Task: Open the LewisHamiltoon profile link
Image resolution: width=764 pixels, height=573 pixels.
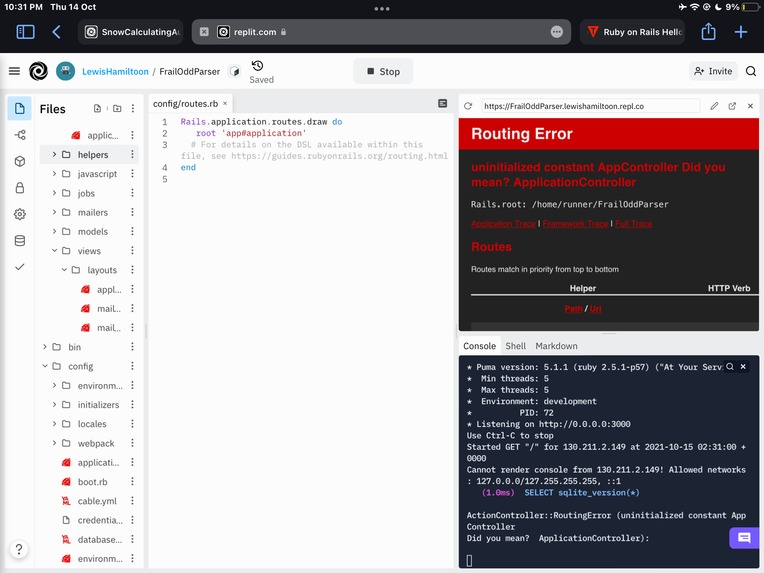Action: [115, 71]
